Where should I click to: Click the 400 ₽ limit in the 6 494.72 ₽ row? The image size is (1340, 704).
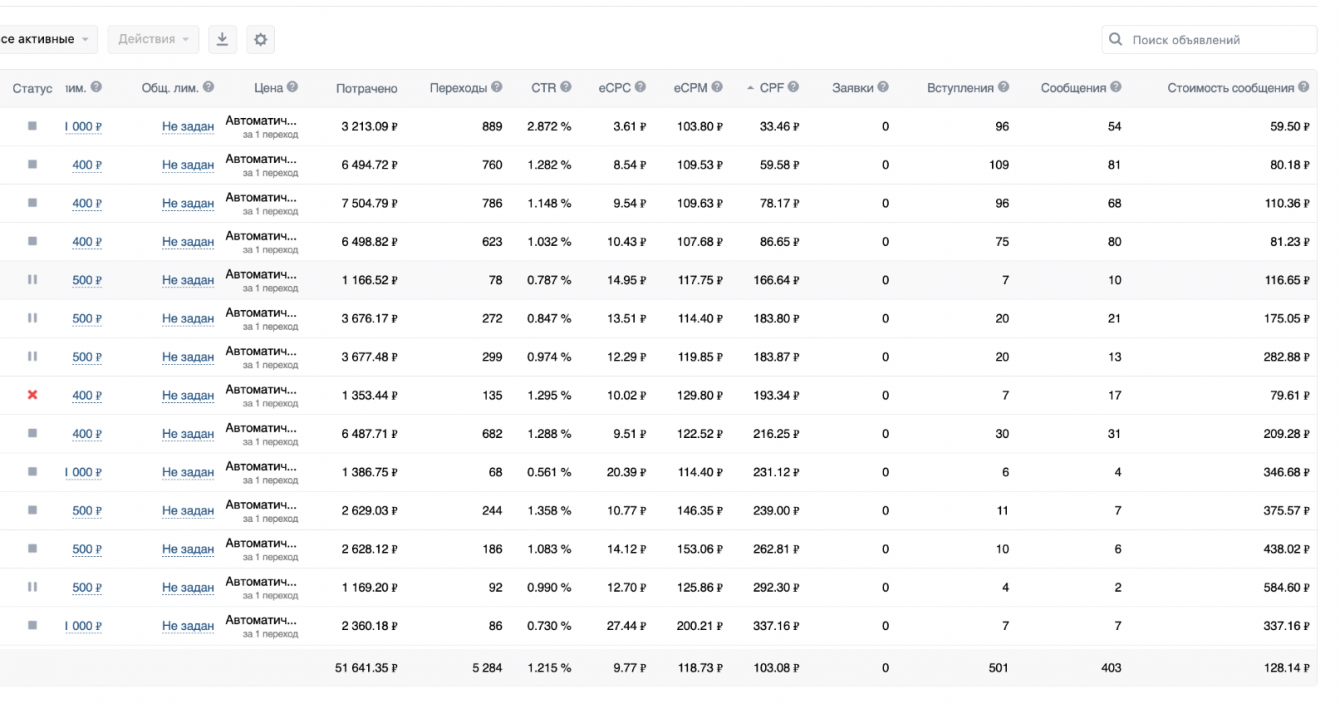[x=87, y=165]
